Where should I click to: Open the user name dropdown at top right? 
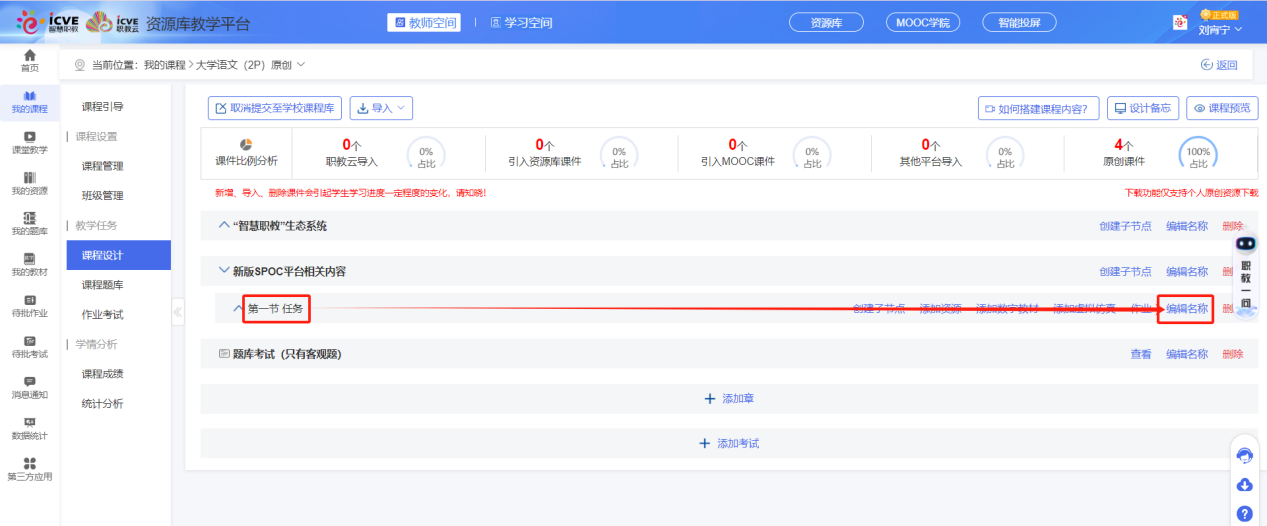click(x=1220, y=29)
